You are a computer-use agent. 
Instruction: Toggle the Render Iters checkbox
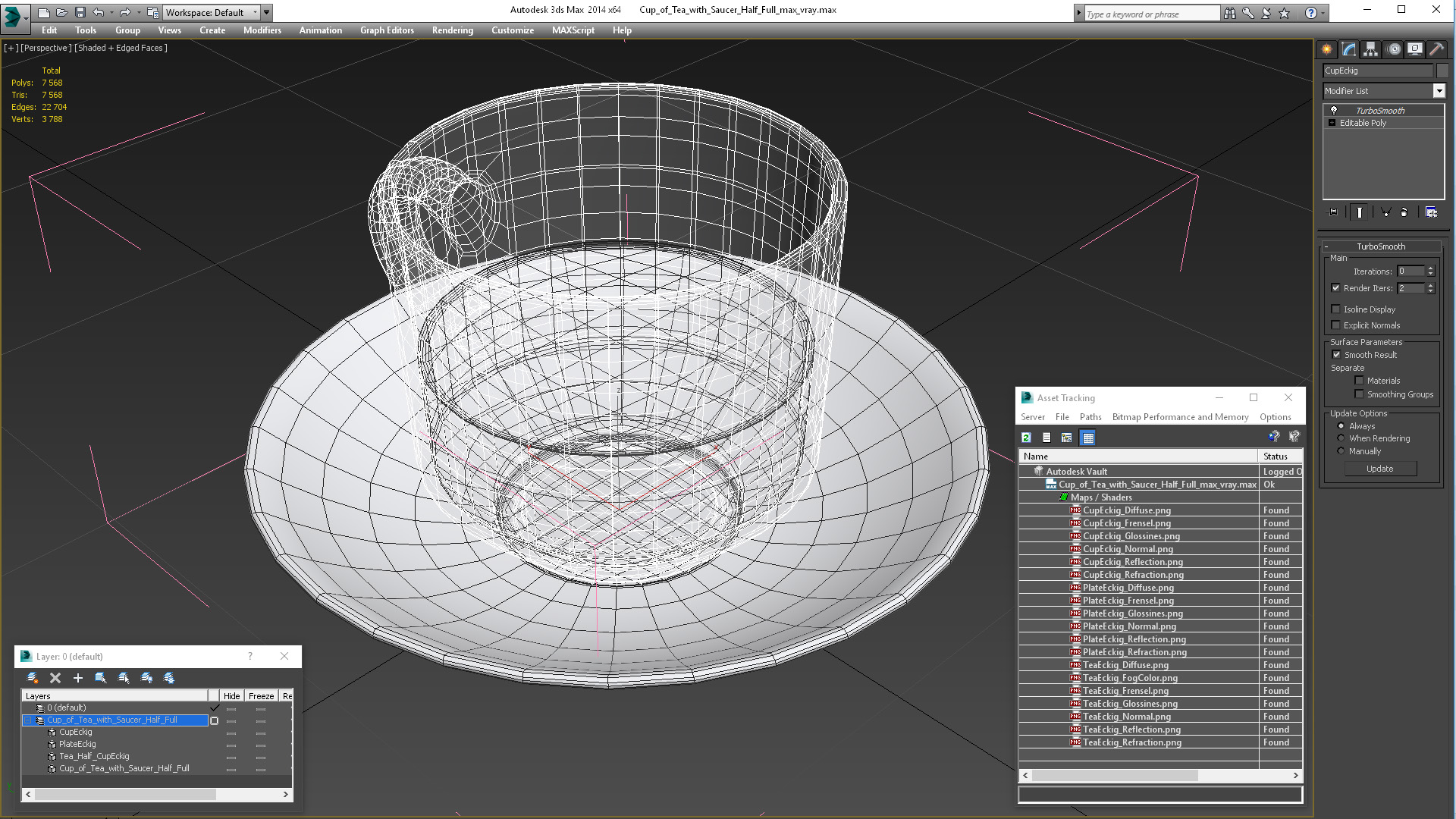[1336, 288]
